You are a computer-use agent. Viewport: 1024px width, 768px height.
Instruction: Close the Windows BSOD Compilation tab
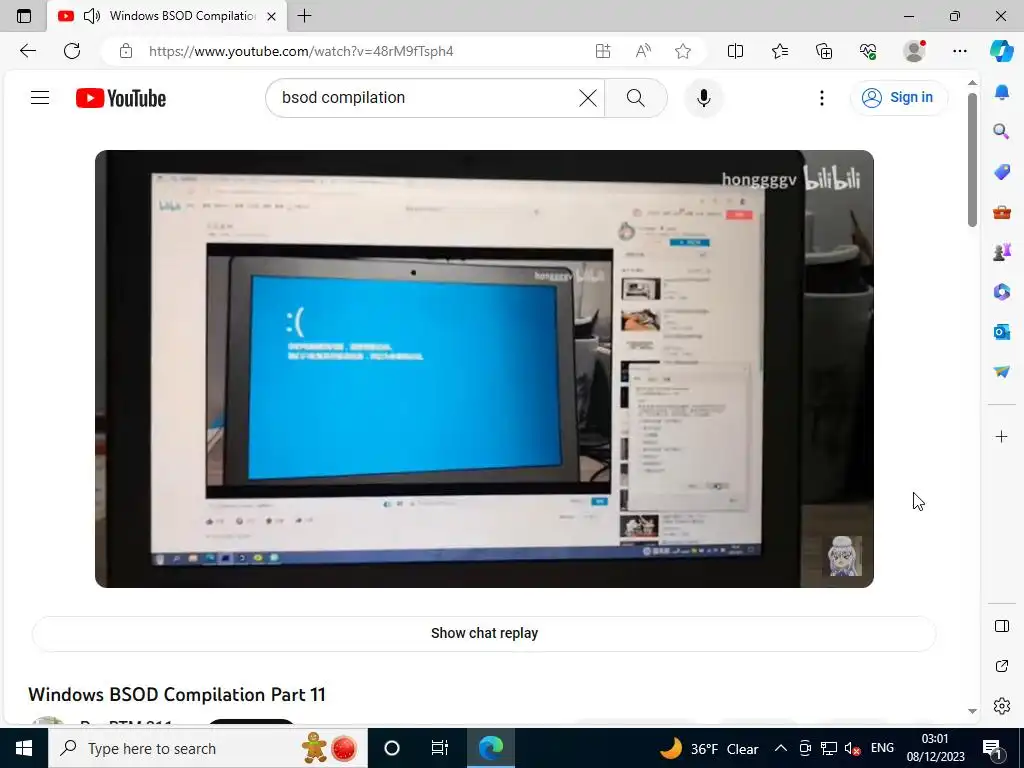click(x=272, y=16)
